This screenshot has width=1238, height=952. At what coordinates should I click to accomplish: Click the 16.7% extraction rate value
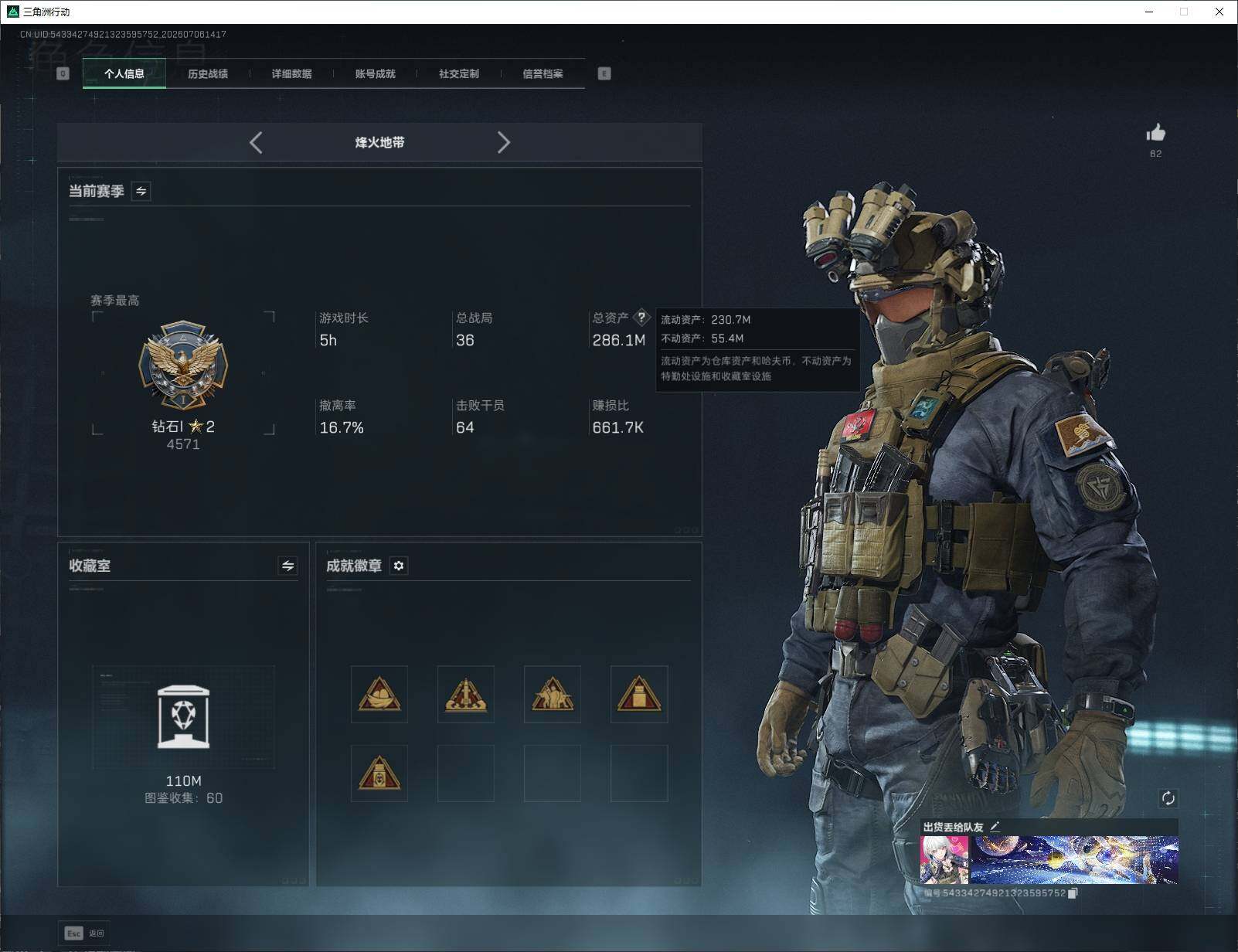tap(342, 427)
